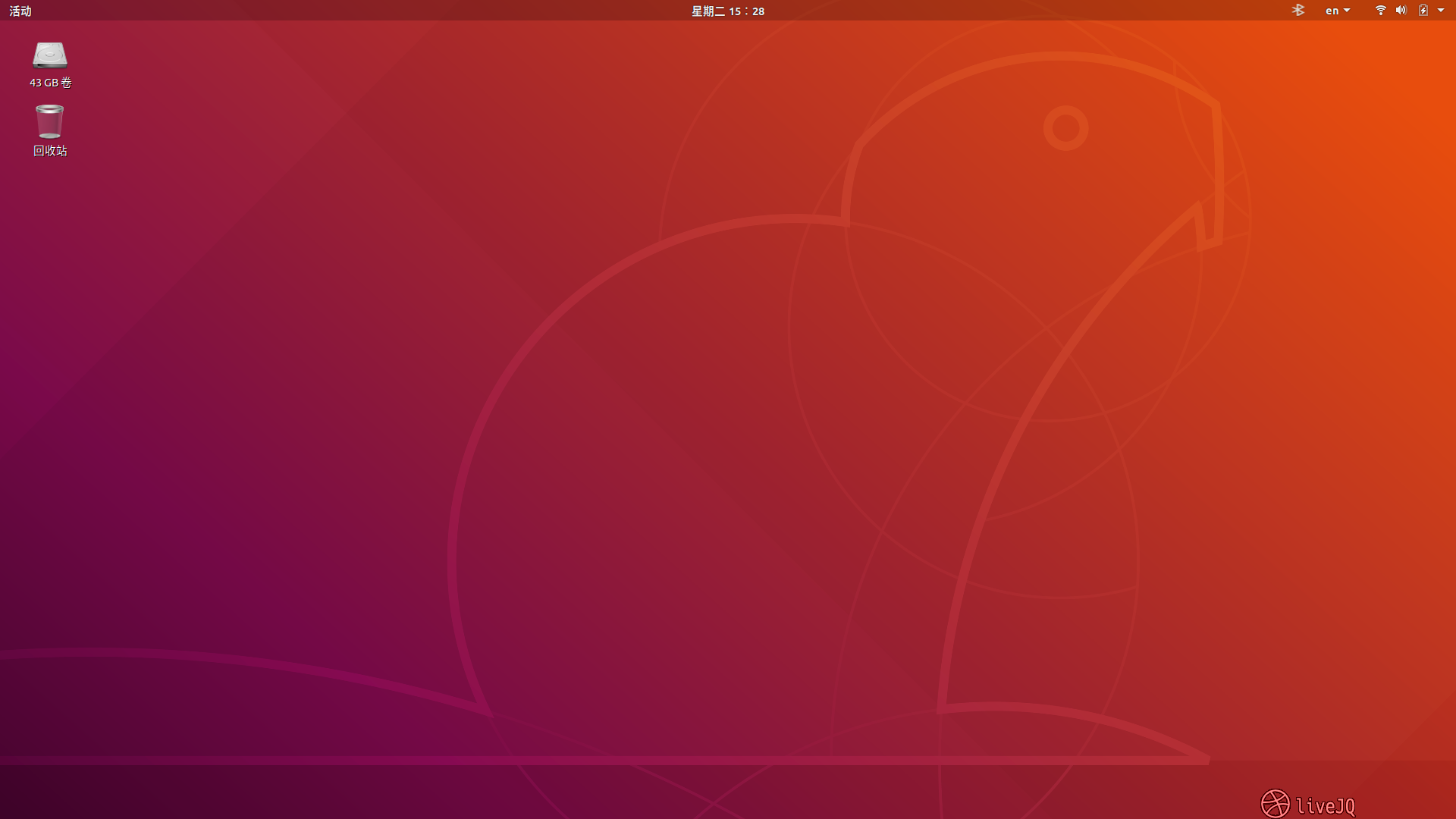
Task: Click the beaver's eye circle on wallpaper
Action: pyautogui.click(x=1065, y=128)
